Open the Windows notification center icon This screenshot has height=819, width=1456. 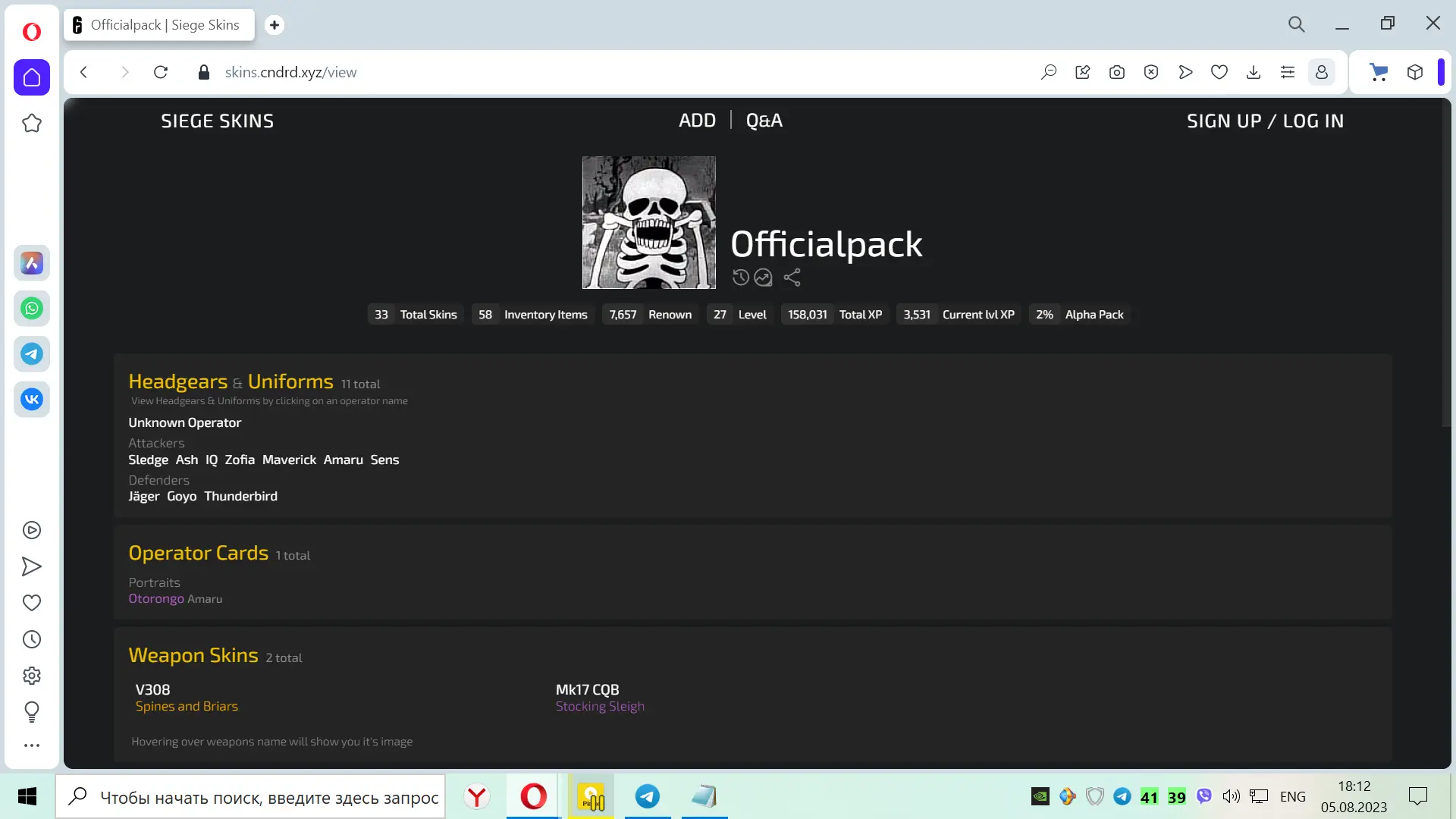1417,797
